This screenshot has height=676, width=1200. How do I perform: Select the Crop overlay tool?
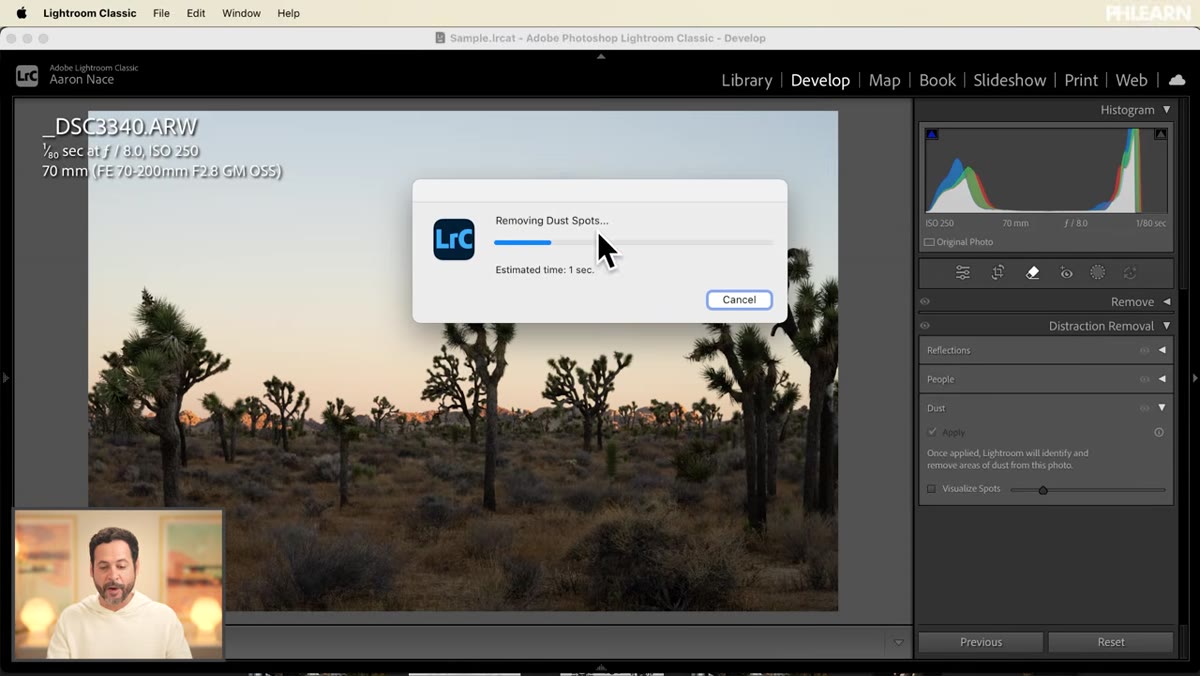click(998, 273)
